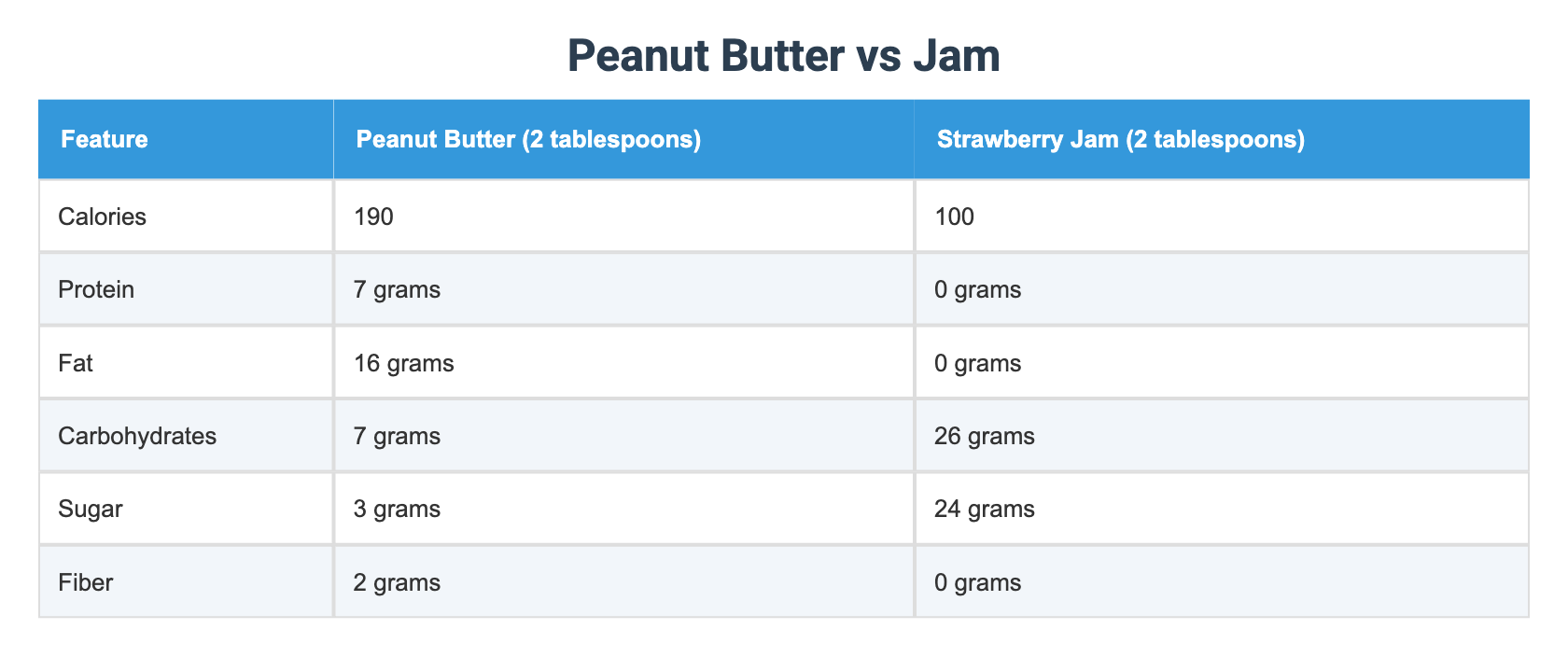The height and width of the screenshot is (657, 1568).
Task: Click the Peanut Butter (2 tablespoons) header
Action: (528, 140)
